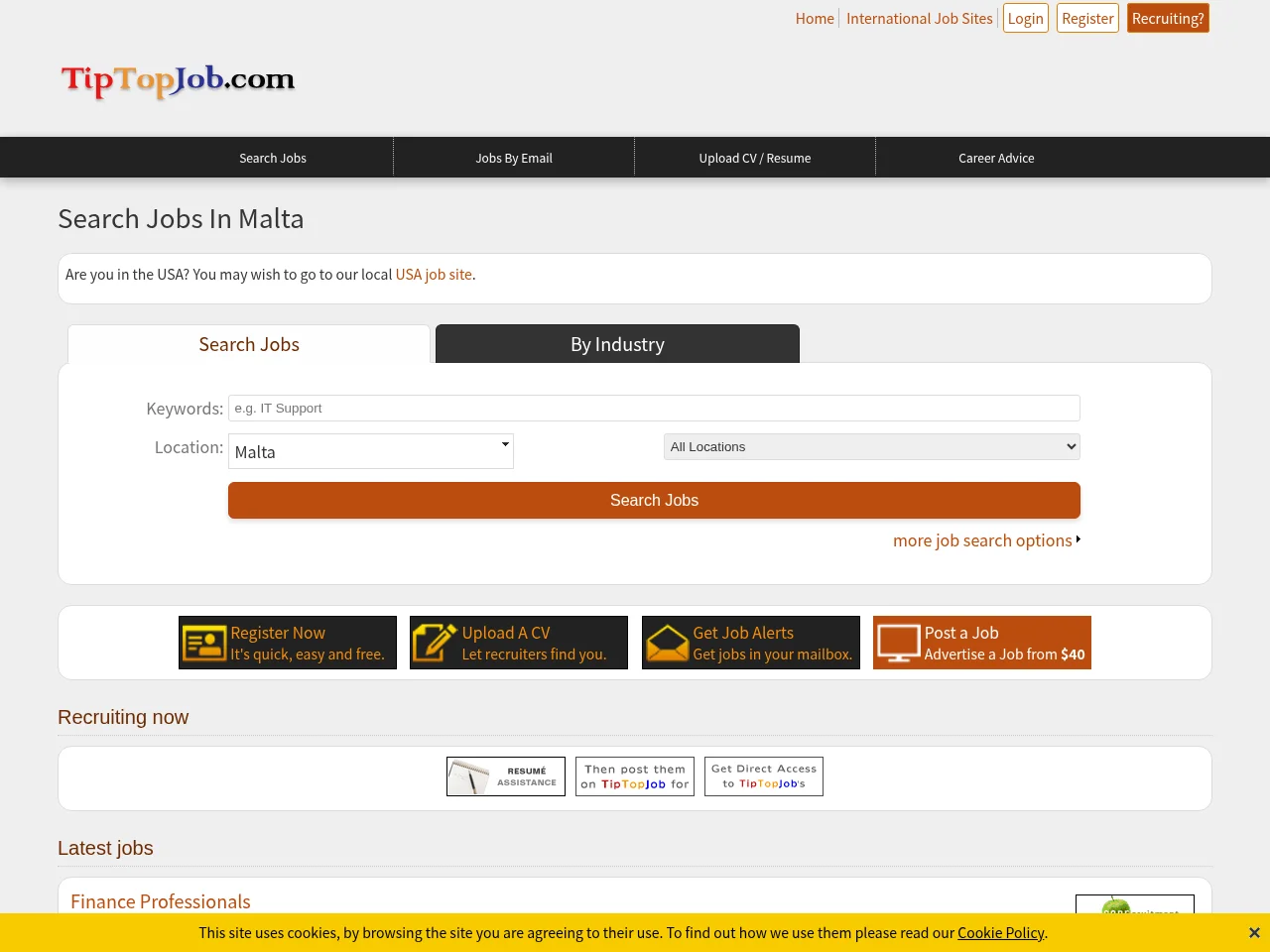The height and width of the screenshot is (952, 1270).
Task: Open the Resumé Assistance banner
Action: point(506,776)
